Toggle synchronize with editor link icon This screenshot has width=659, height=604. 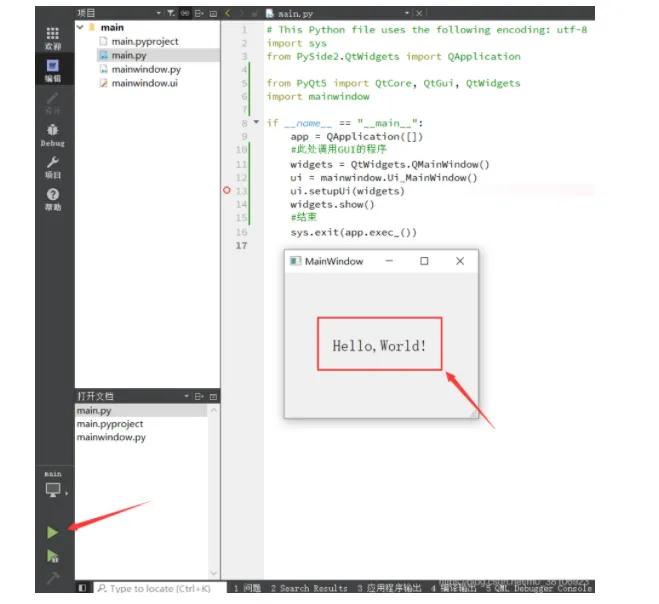point(185,13)
